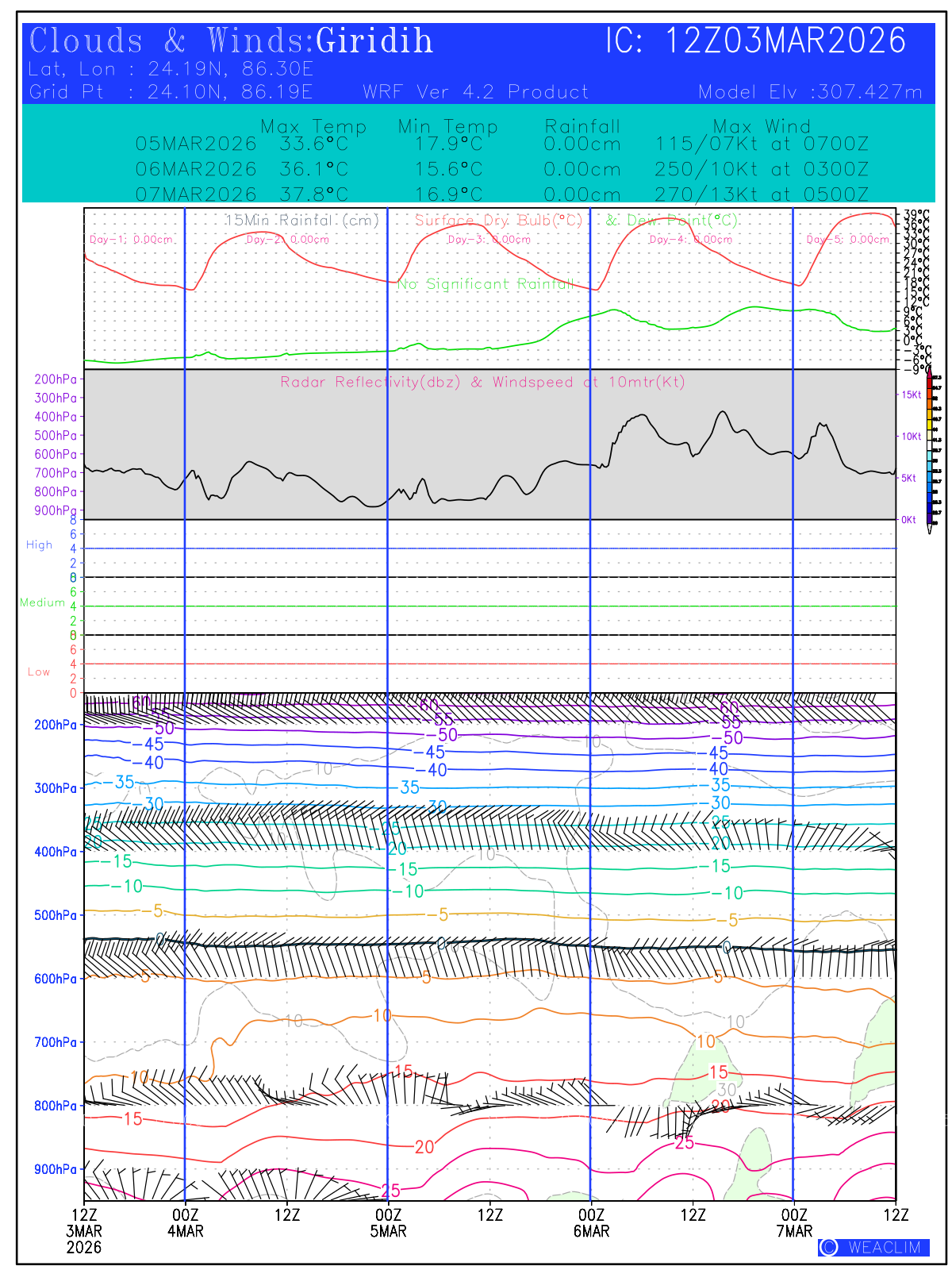Click the 15Kt wind speed axis label
Screen dimensions: 952x1270
click(911, 394)
